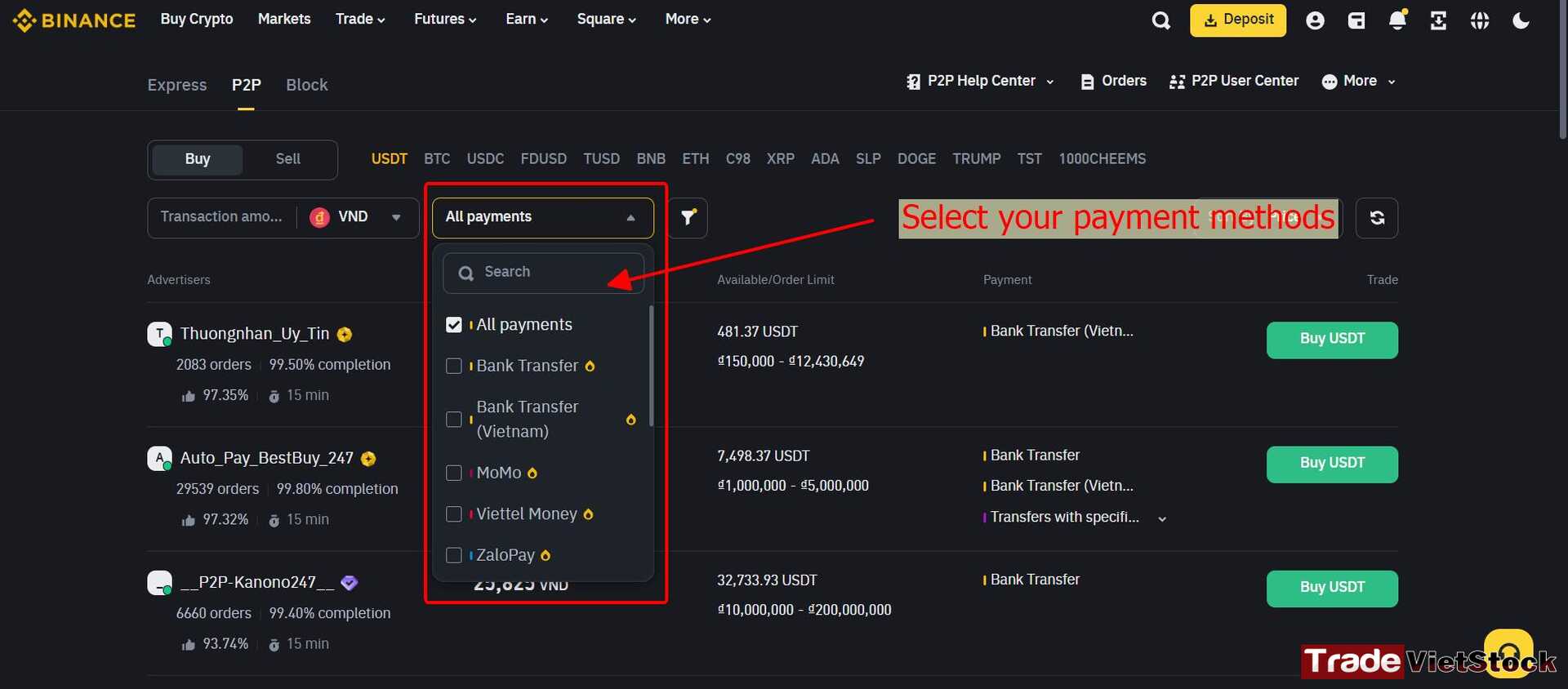Click __P2P-Kanono247__ diamond badge
The width and height of the screenshot is (1568, 689).
[x=350, y=583]
